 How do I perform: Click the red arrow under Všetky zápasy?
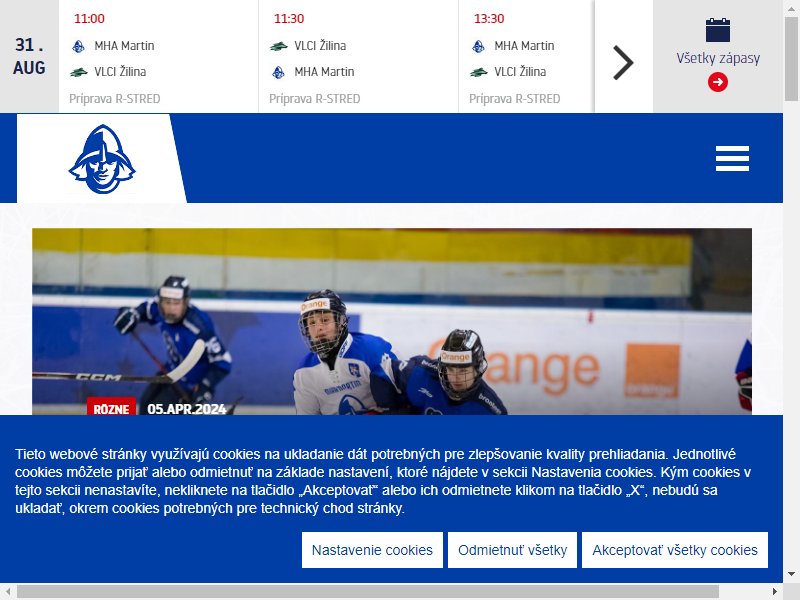[718, 82]
